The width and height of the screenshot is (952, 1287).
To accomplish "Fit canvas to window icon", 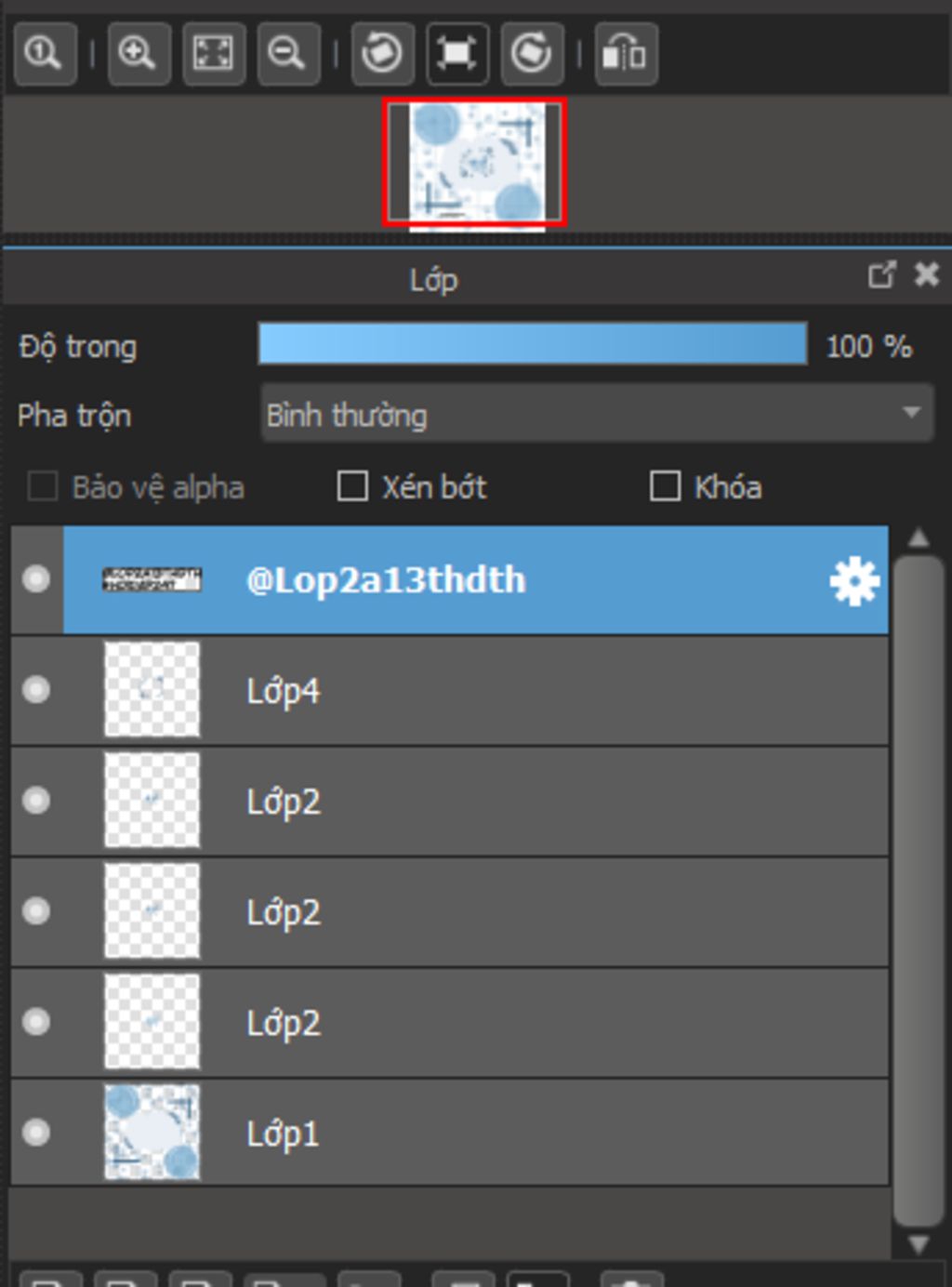I will pyautogui.click(x=213, y=53).
